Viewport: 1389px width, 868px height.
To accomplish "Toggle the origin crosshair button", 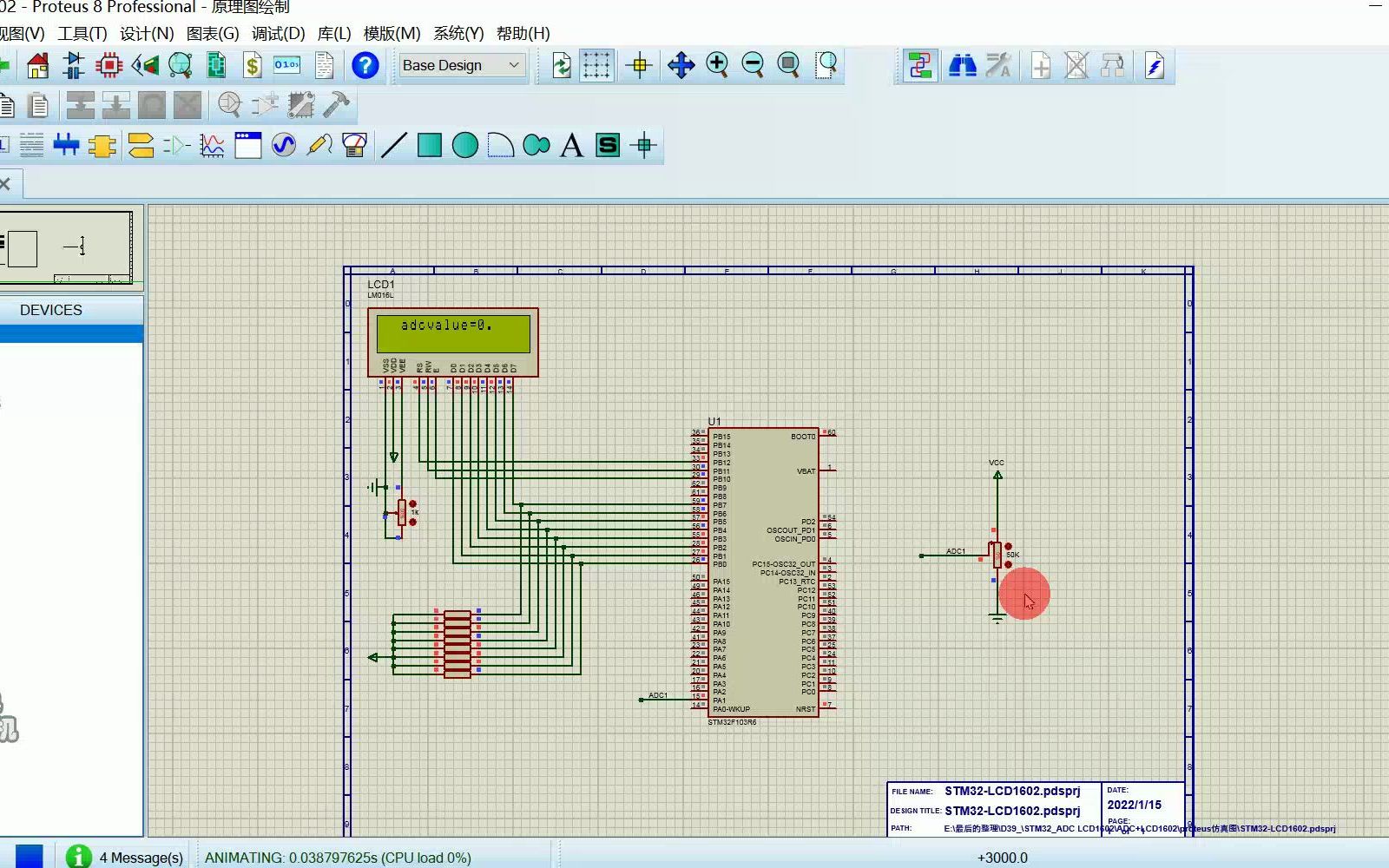I will click(639, 65).
